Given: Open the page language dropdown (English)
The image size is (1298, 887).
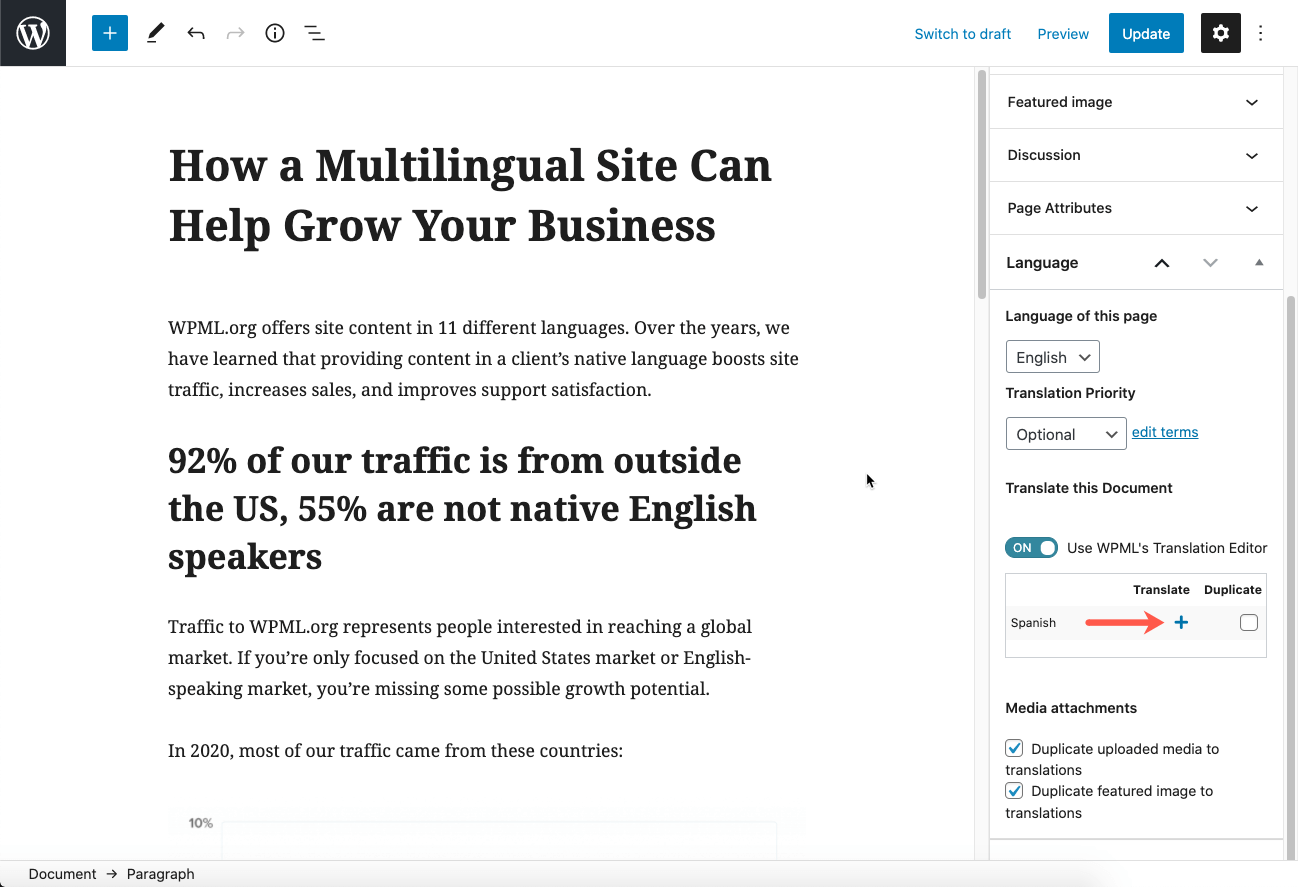Looking at the screenshot, I should tap(1053, 357).
